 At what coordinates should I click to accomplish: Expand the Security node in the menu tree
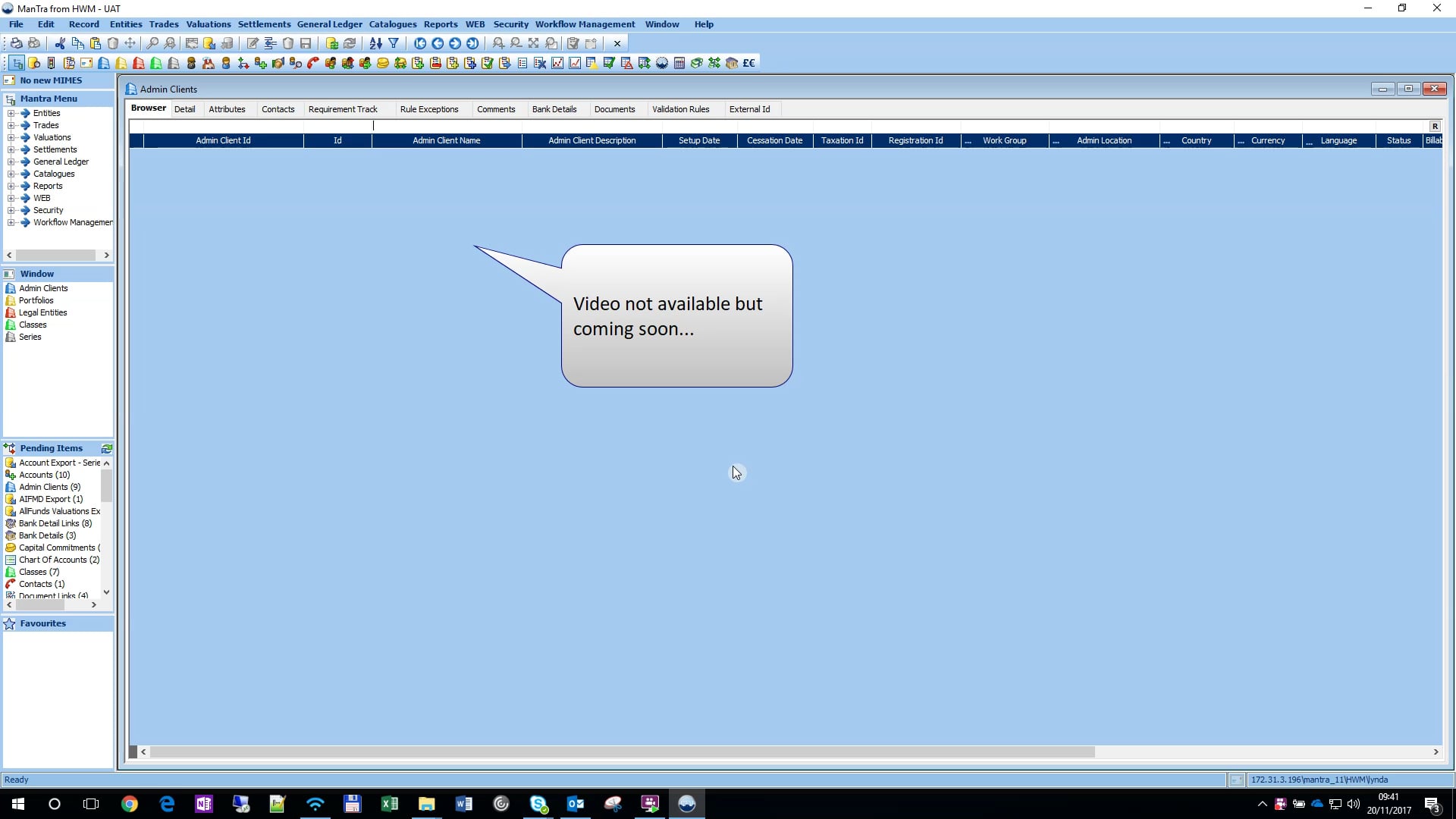click(x=10, y=210)
